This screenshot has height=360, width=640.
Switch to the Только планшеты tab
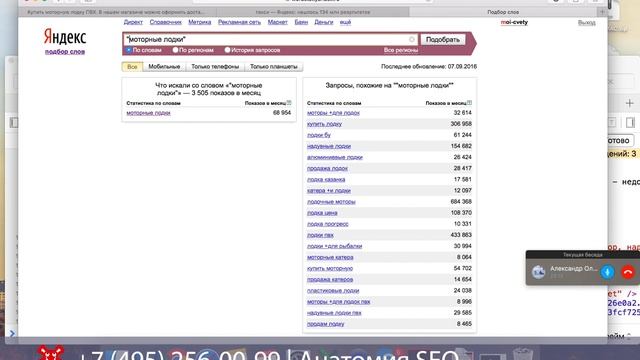point(273,67)
